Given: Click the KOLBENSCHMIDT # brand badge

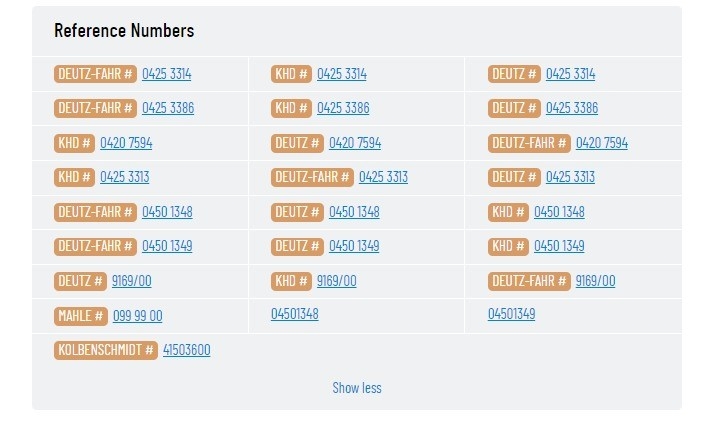Looking at the screenshot, I should [106, 350].
